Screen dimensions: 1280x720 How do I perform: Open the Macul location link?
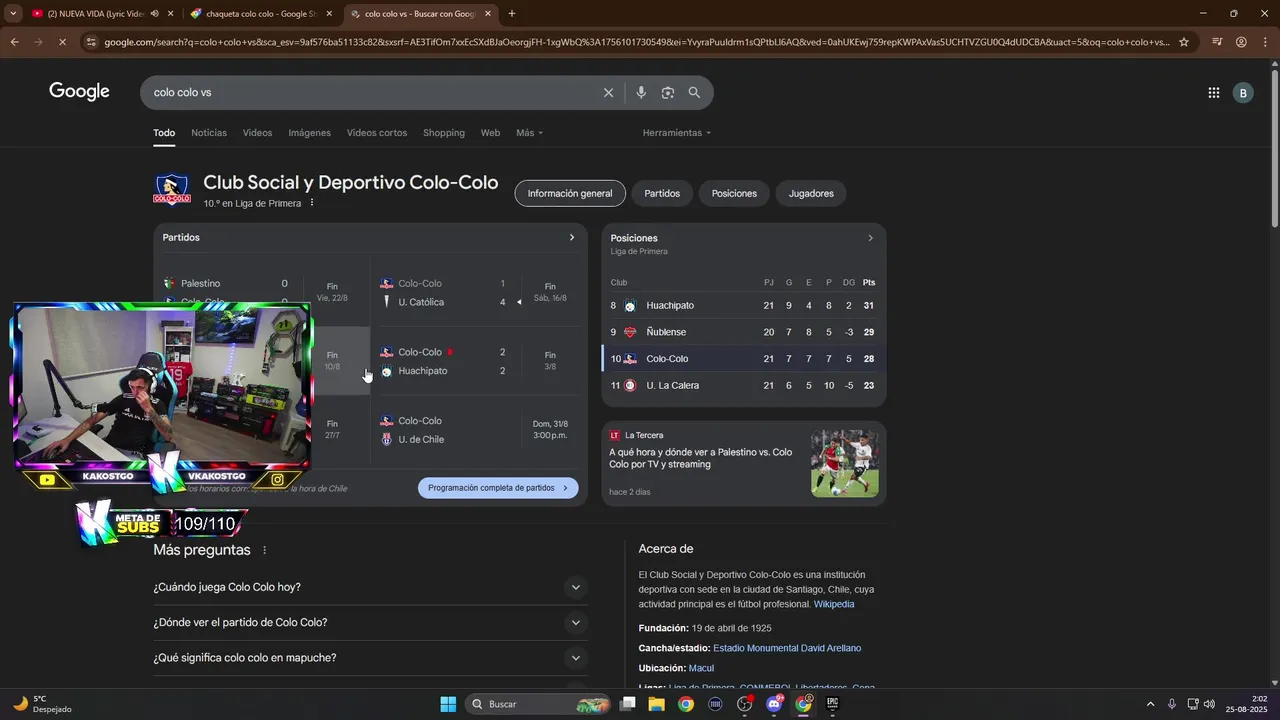click(701, 668)
